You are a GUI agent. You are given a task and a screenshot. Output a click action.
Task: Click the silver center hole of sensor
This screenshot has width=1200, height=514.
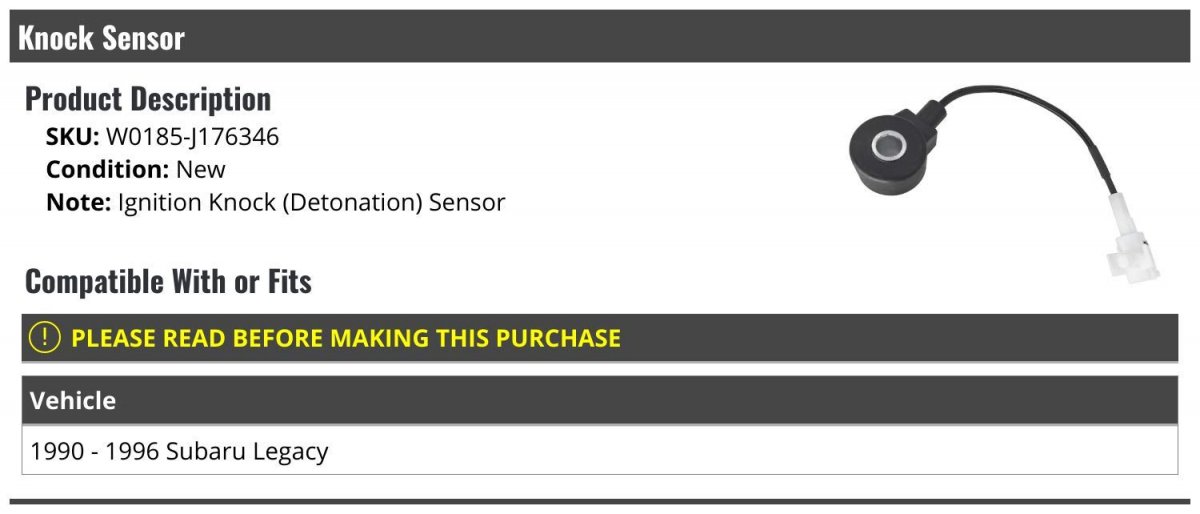[x=887, y=147]
